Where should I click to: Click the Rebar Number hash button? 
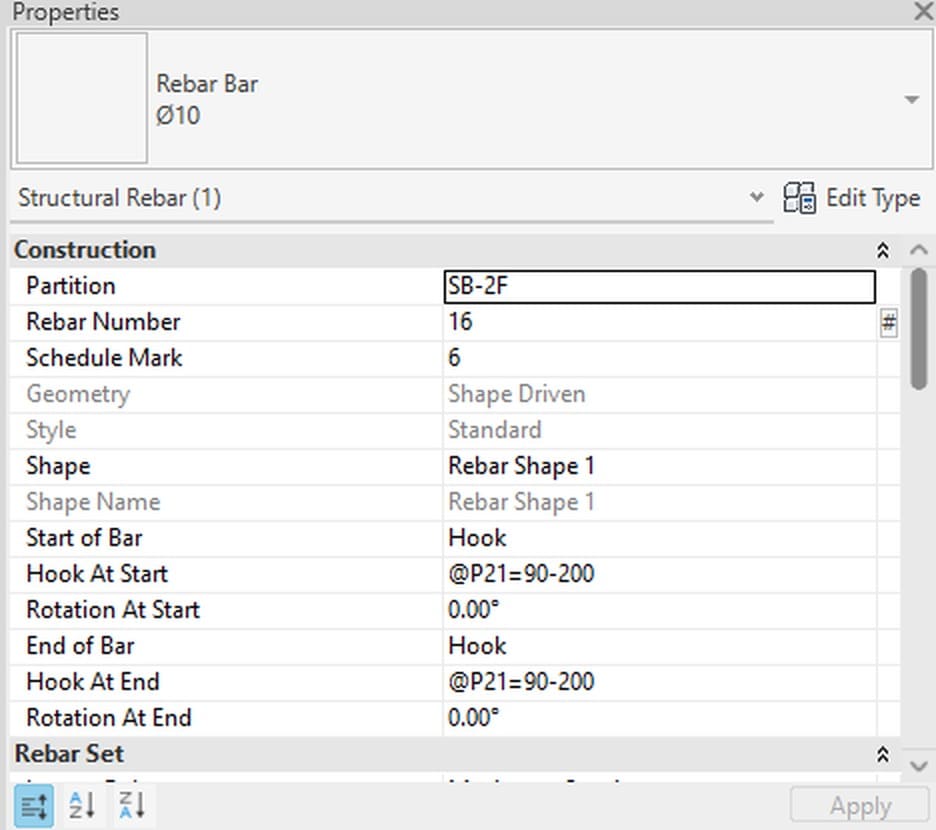click(x=888, y=323)
